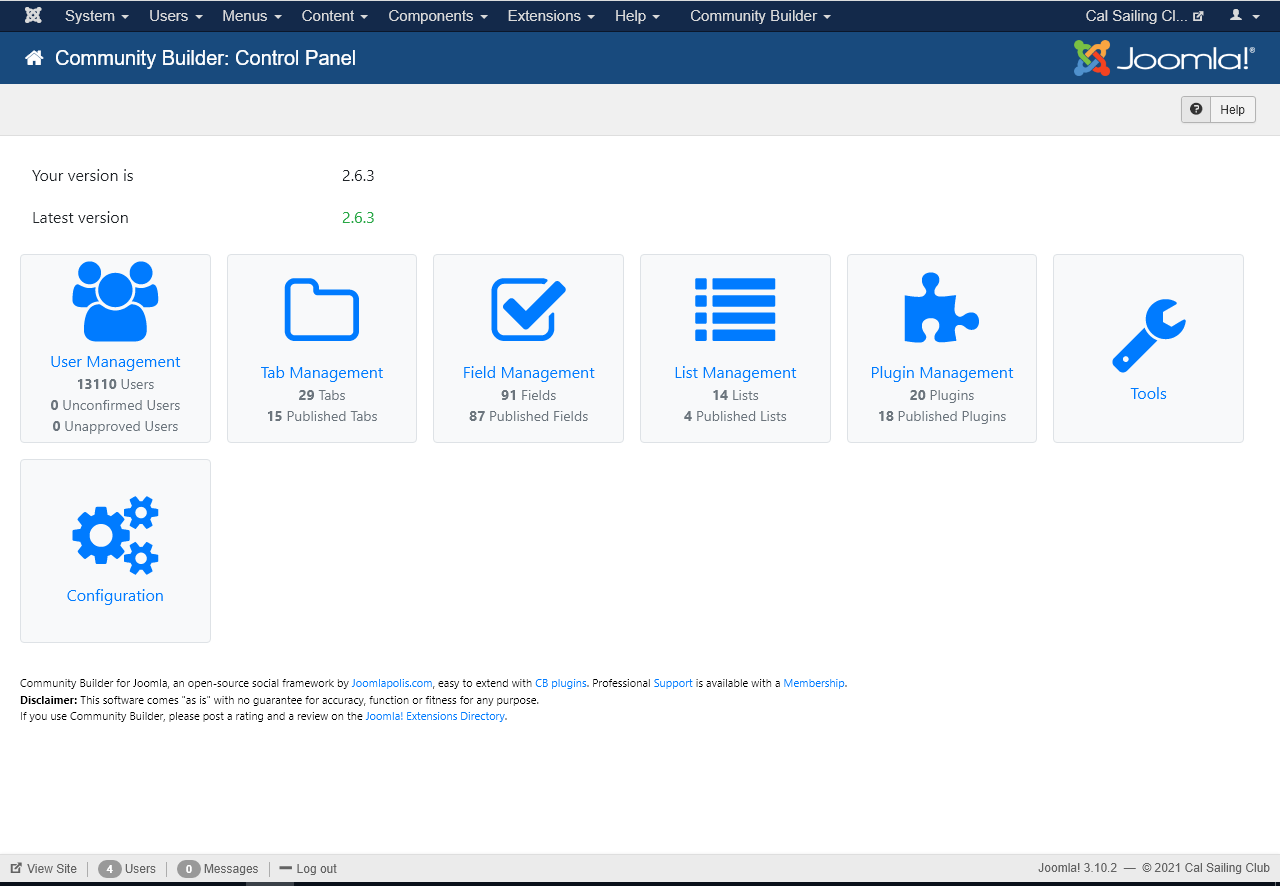The image size is (1280, 886).
Task: Open the Users dropdown menu
Action: [x=176, y=16]
